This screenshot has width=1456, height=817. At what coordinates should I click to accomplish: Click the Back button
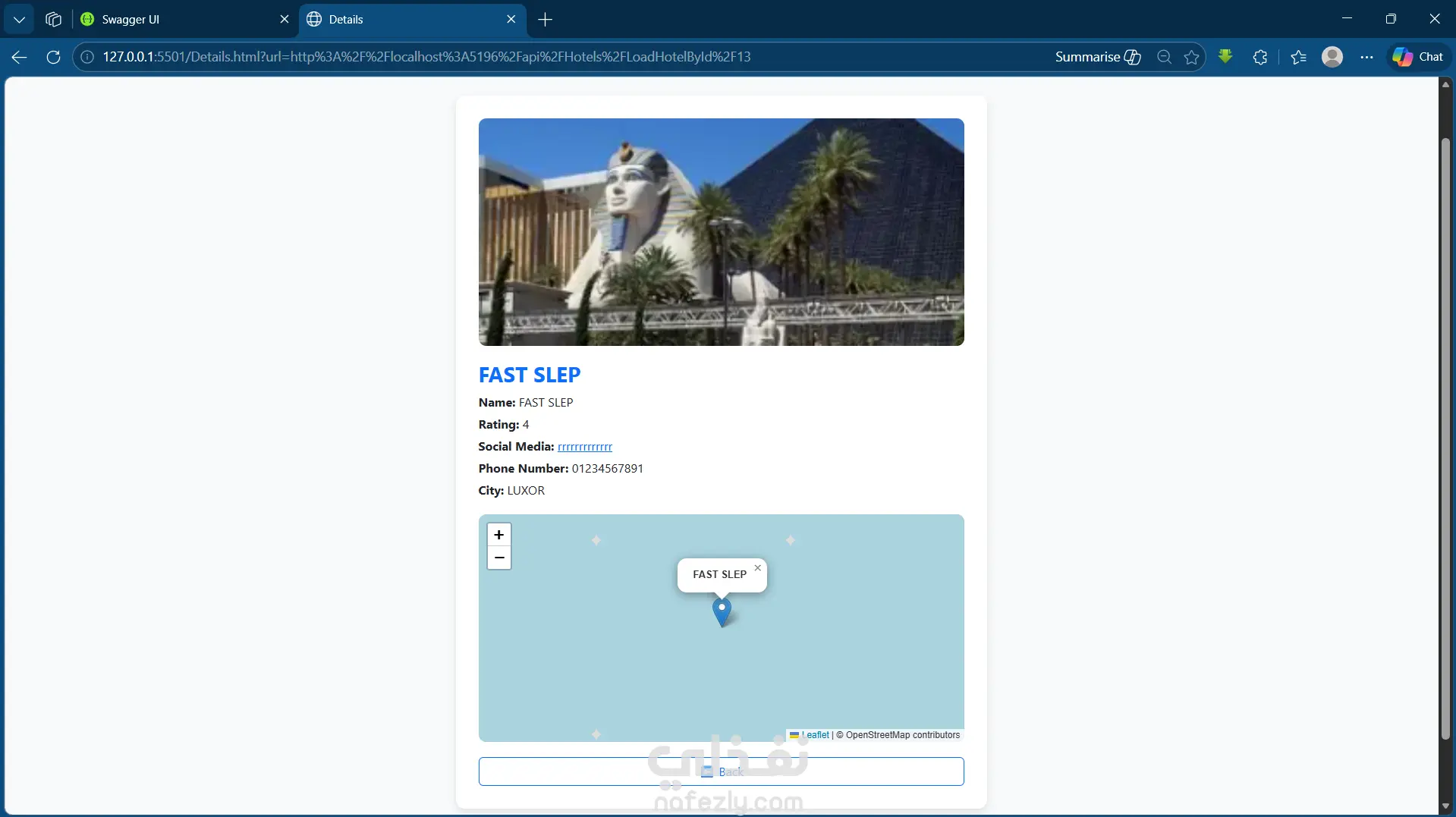click(721, 771)
